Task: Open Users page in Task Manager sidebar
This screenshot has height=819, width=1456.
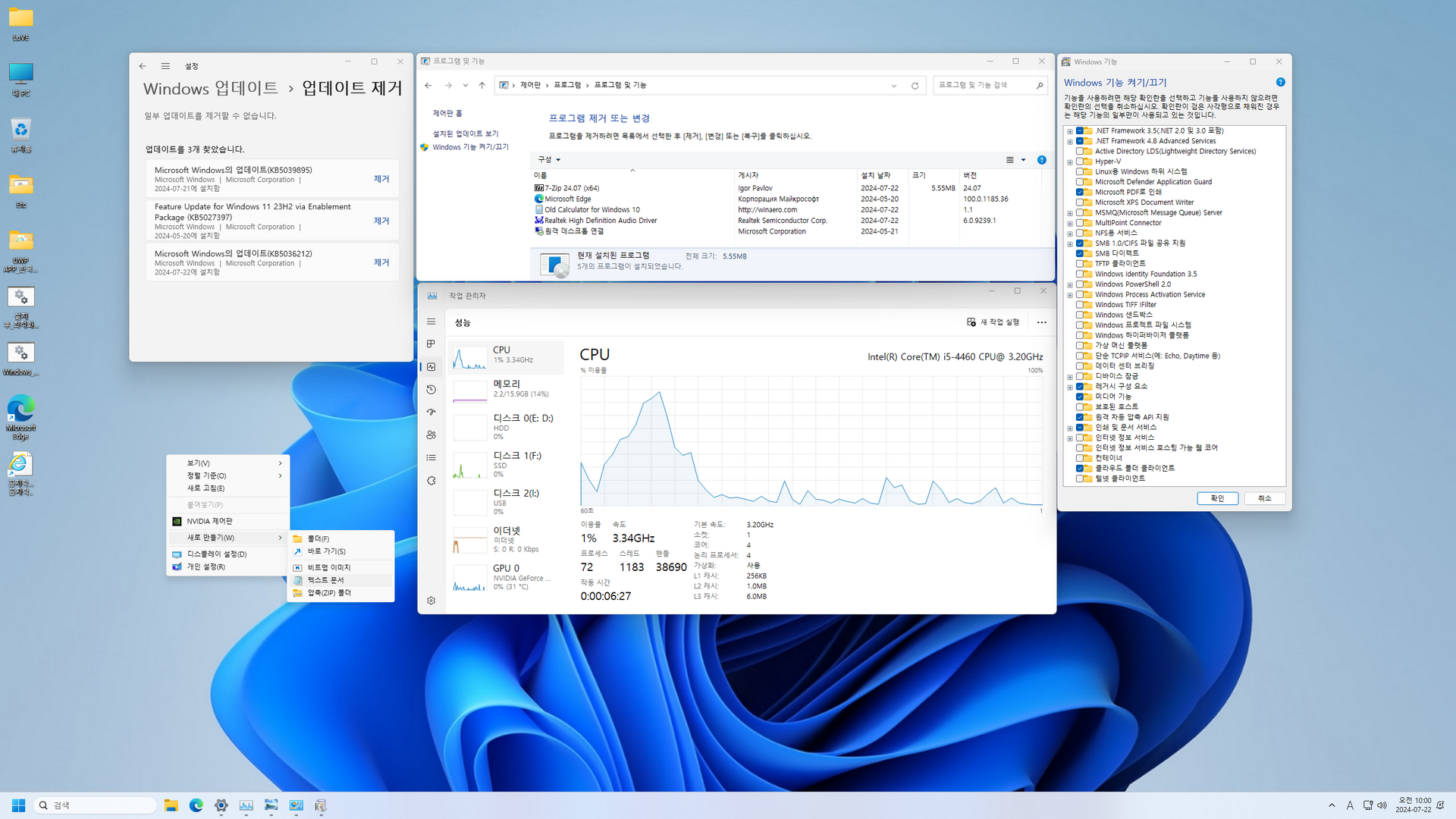Action: pyautogui.click(x=431, y=435)
